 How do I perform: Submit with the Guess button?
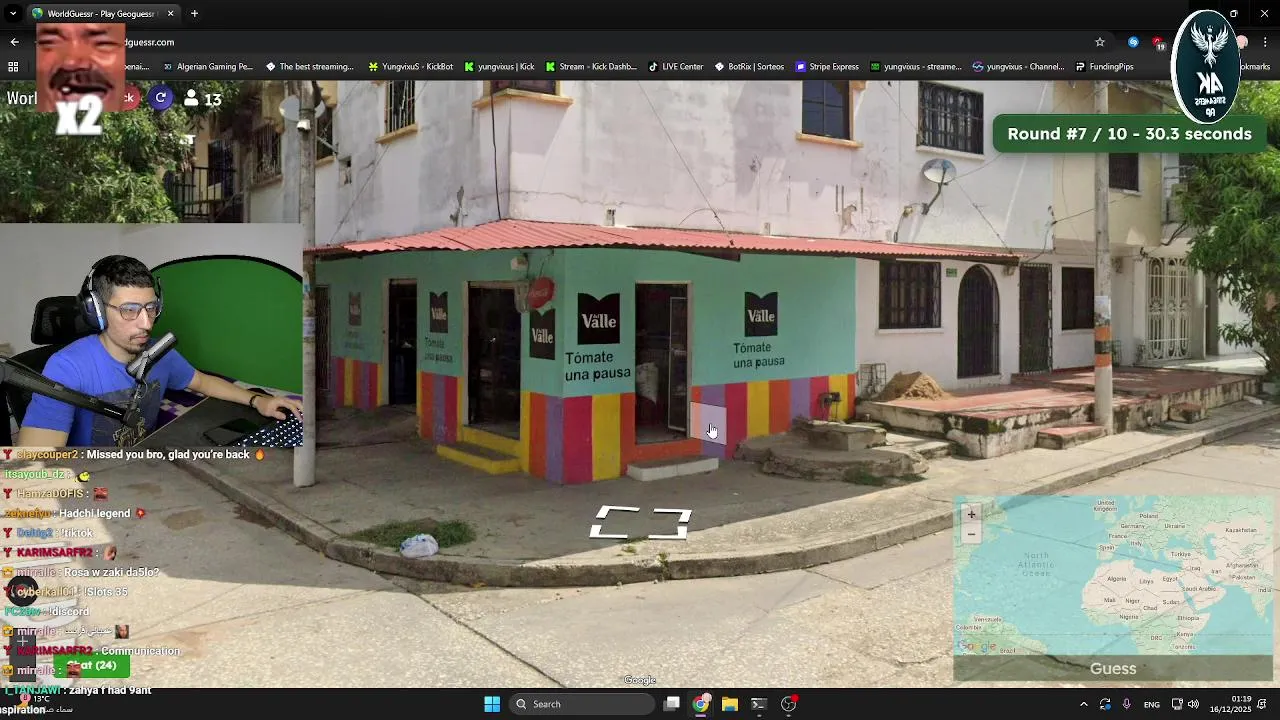(x=1113, y=669)
